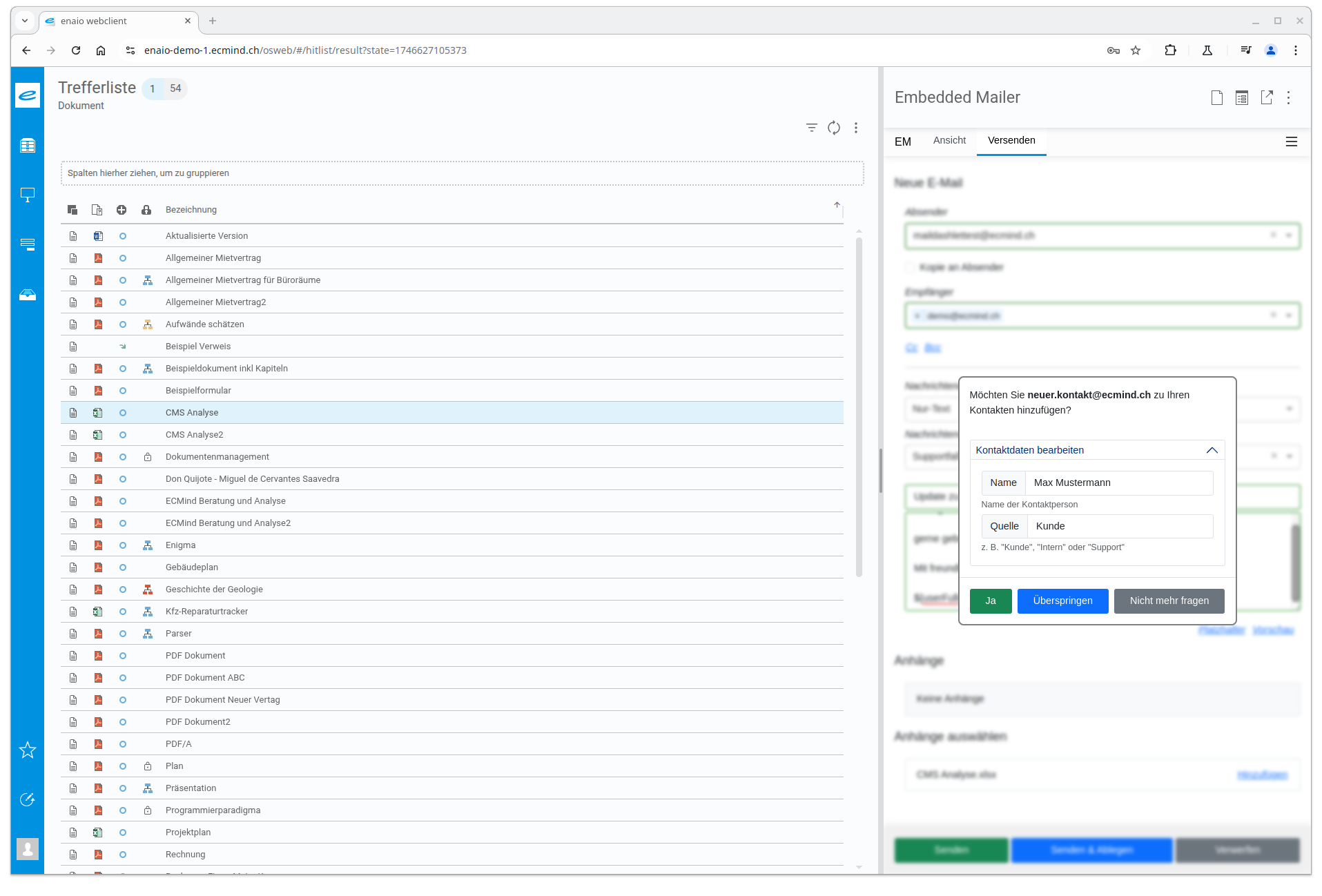Refresh the hit list
Viewport: 1322px width, 896px height.
834,128
